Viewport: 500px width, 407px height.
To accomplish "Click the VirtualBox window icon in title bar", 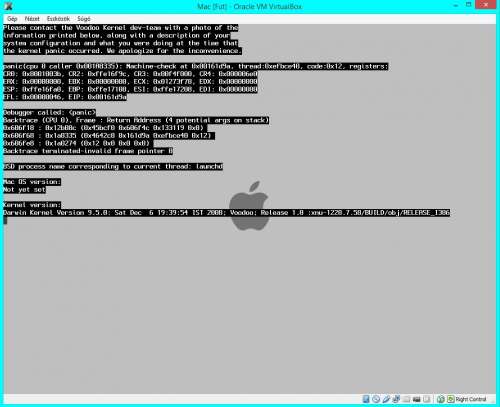I will click(8, 6).
